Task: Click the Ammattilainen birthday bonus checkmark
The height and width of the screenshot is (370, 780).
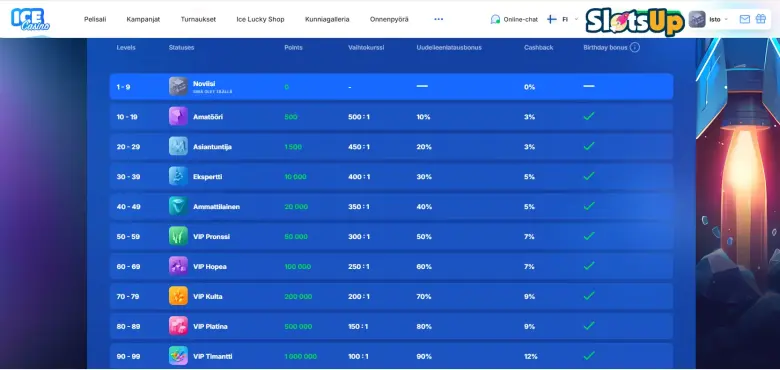Action: 589,206
